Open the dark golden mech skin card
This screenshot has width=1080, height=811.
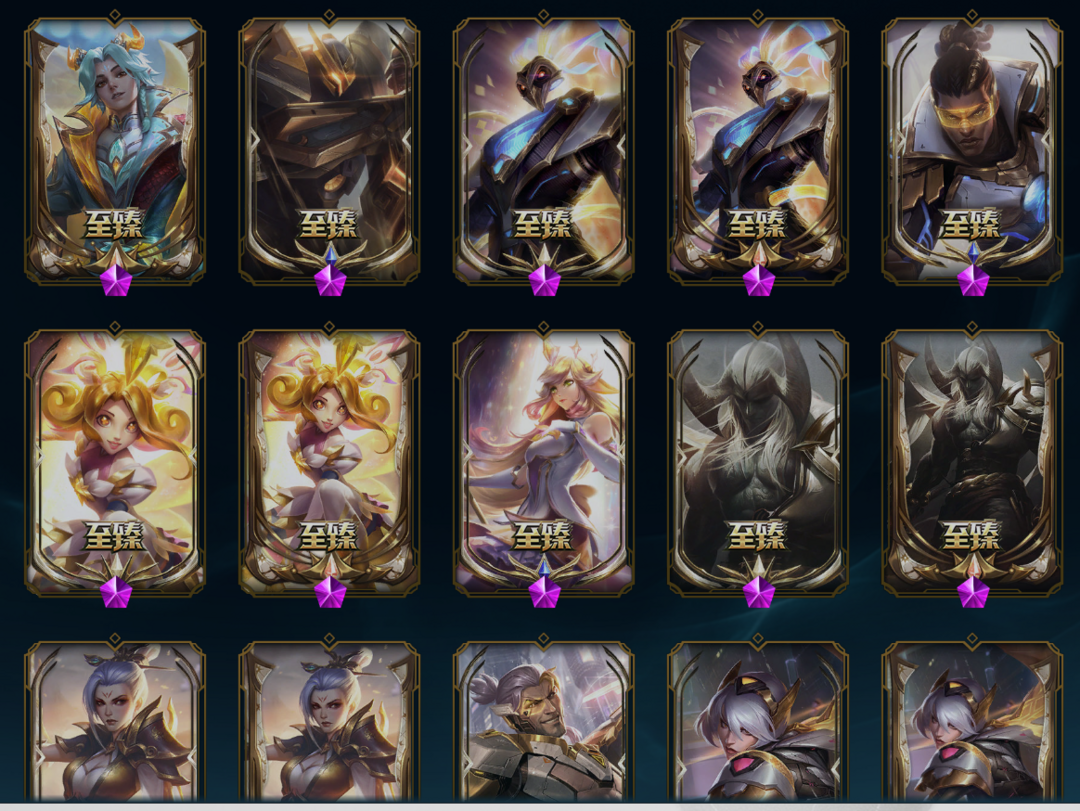click(329, 150)
